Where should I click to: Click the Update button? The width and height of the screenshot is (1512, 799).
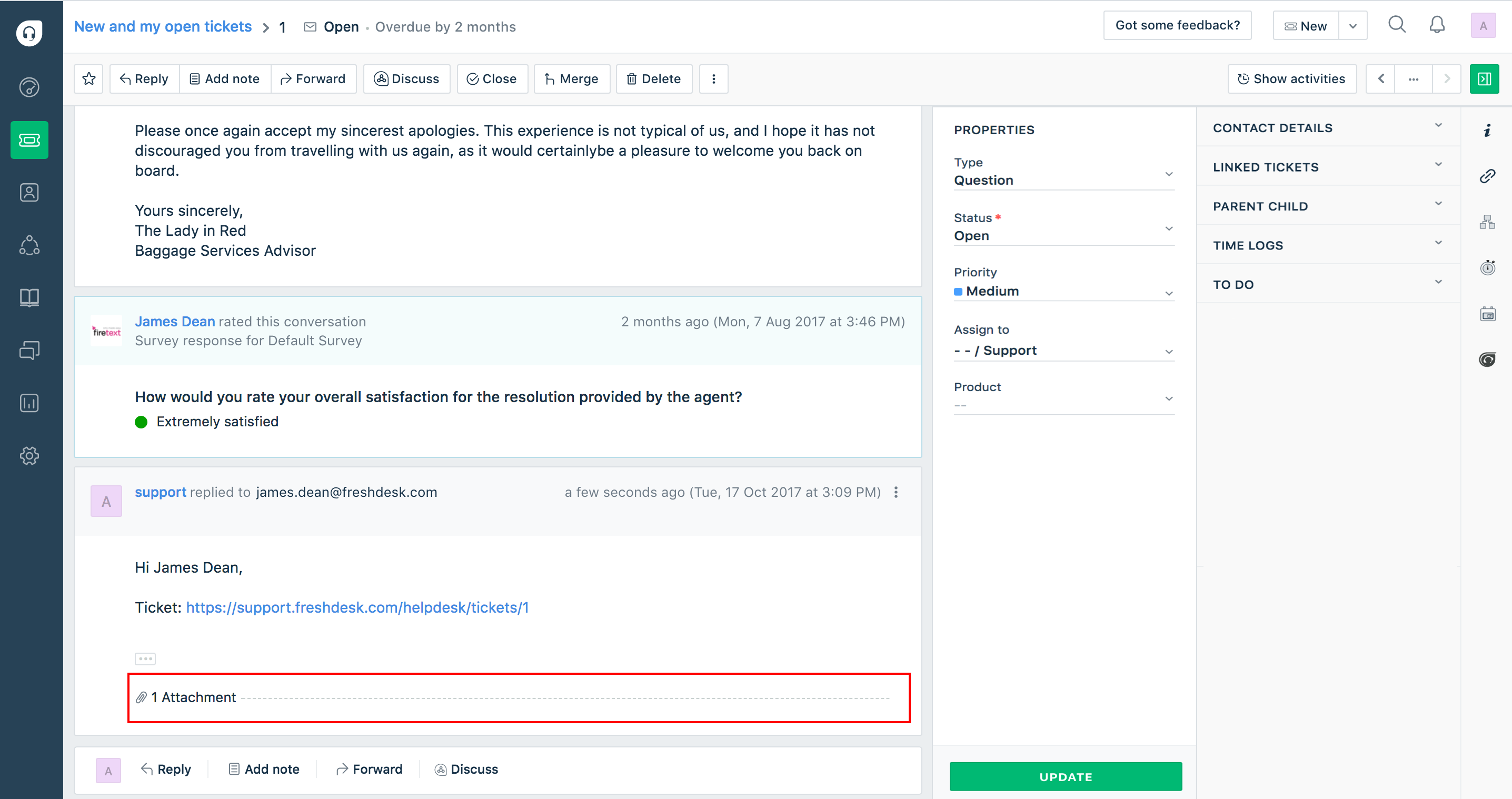[1066, 776]
